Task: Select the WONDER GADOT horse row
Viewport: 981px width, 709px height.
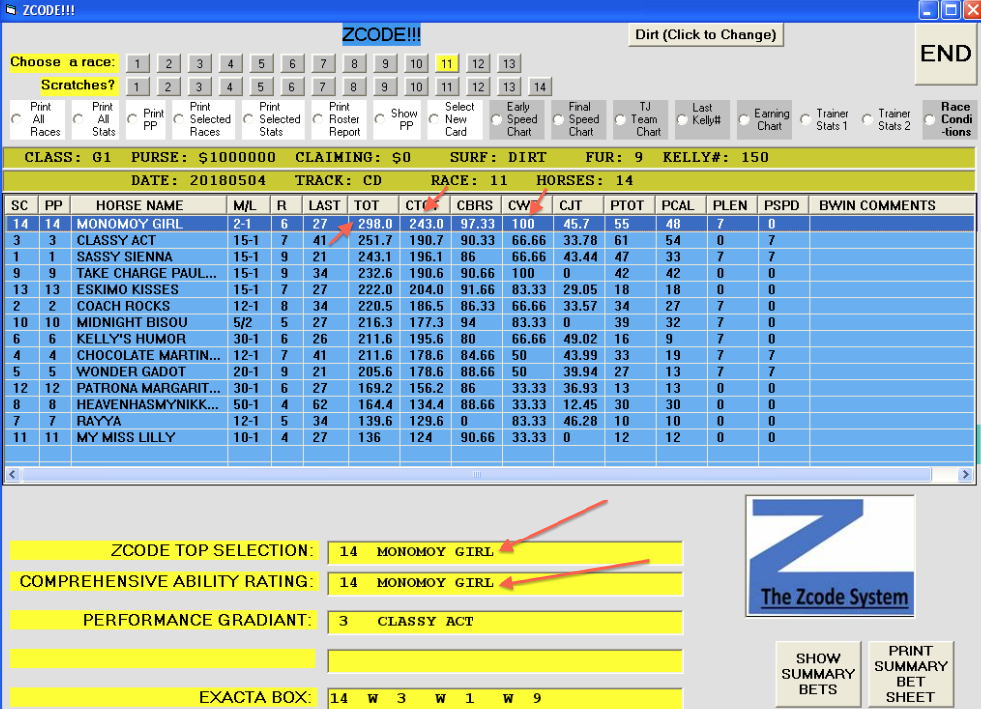Action: coord(489,372)
